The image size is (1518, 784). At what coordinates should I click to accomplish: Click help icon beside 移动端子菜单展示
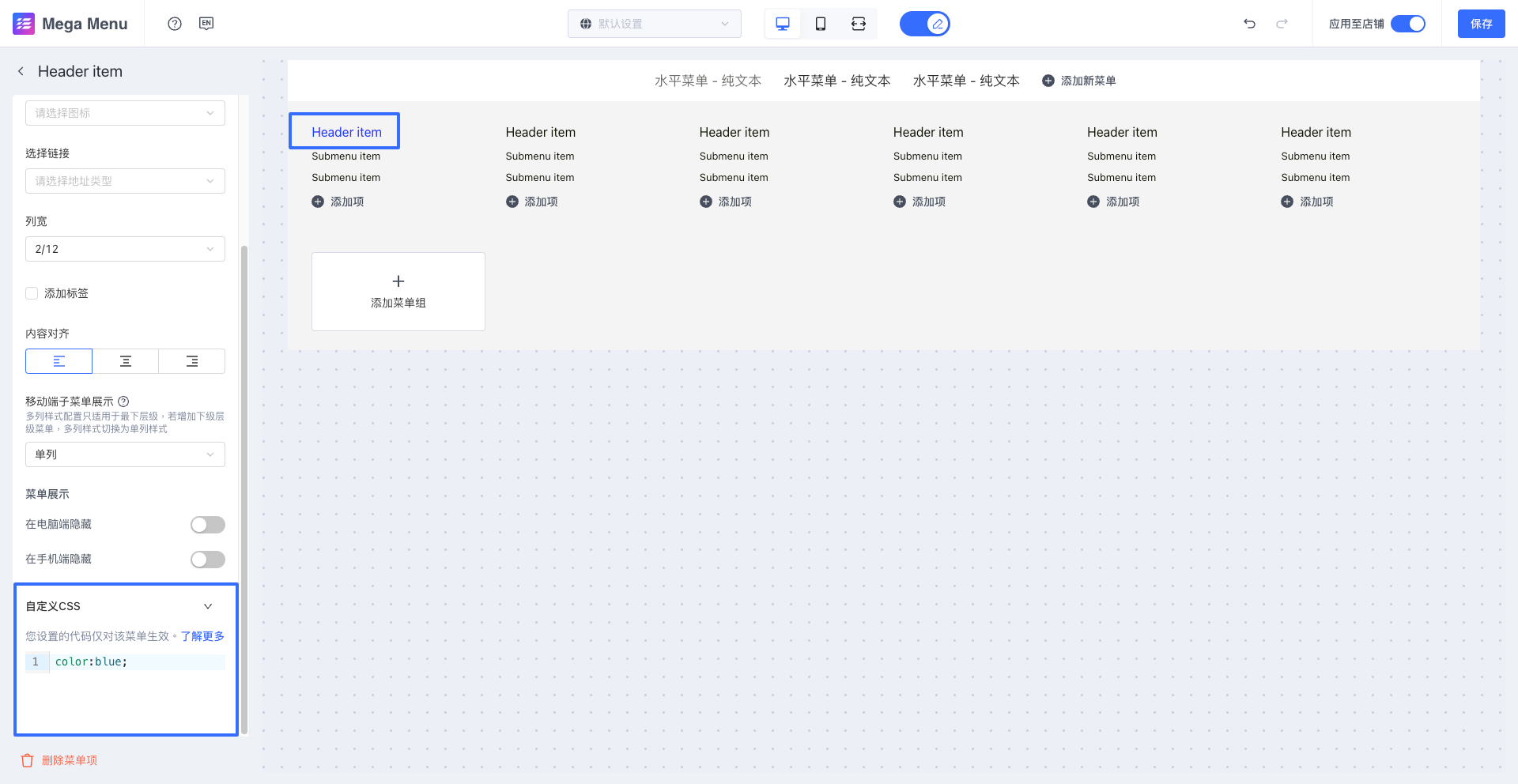coord(123,401)
